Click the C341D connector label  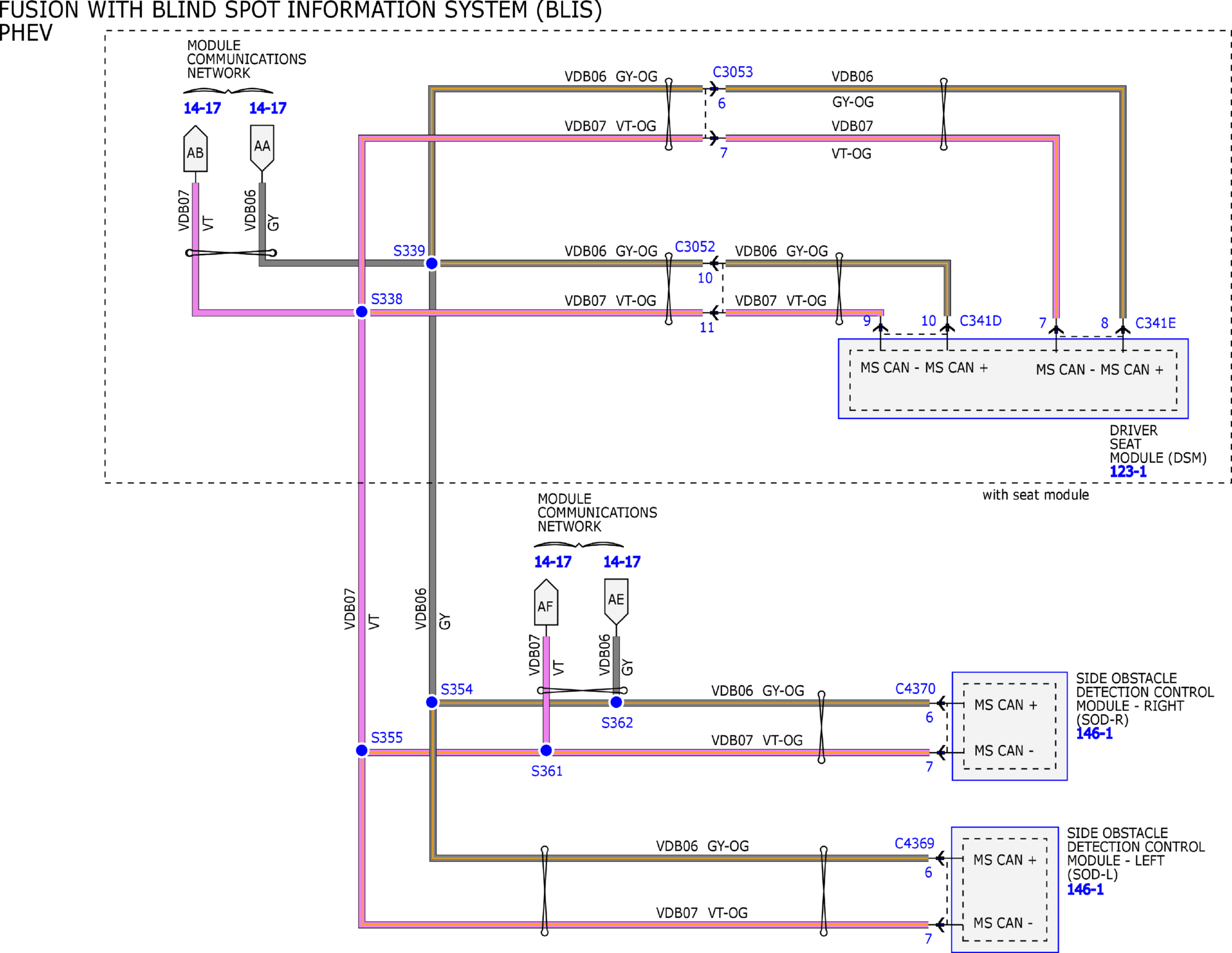[x=980, y=321]
